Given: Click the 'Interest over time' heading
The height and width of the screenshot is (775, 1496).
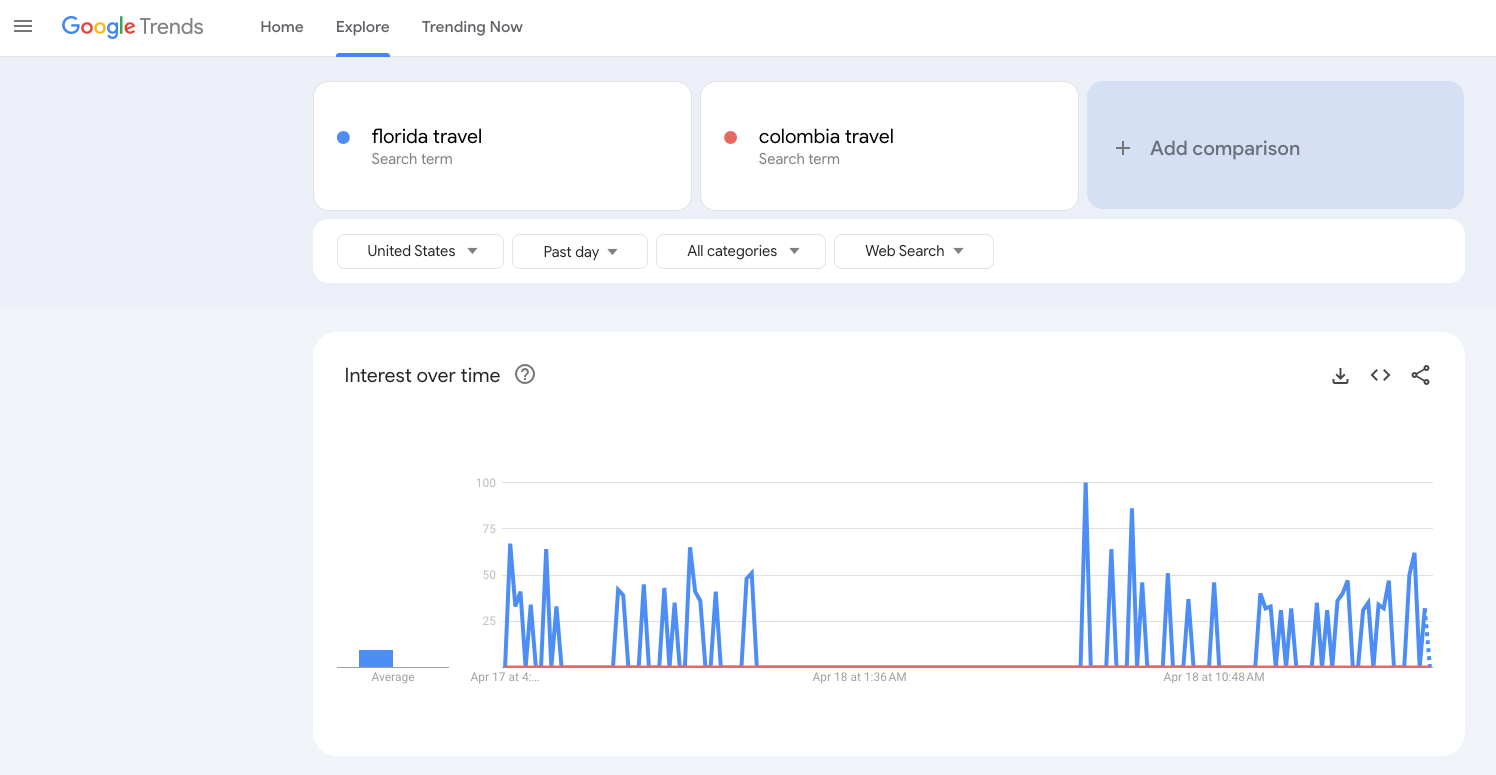Looking at the screenshot, I should (422, 376).
